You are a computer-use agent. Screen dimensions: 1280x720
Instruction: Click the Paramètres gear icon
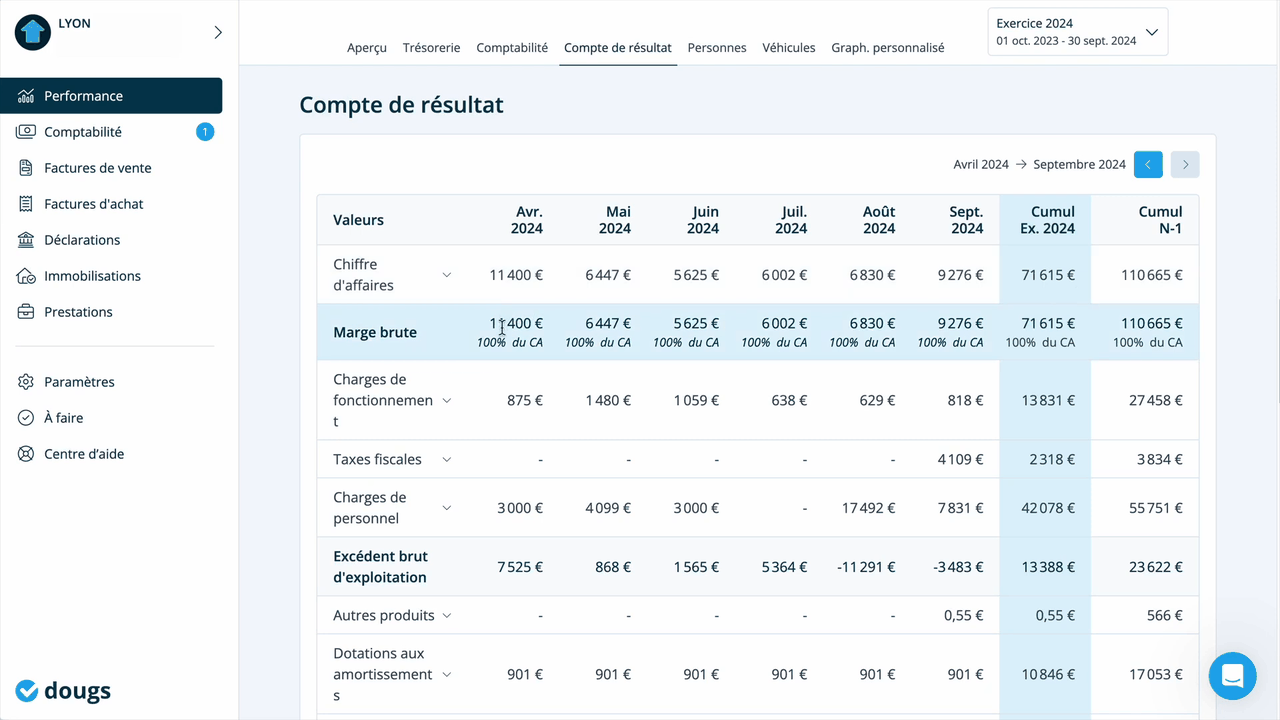tap(26, 382)
